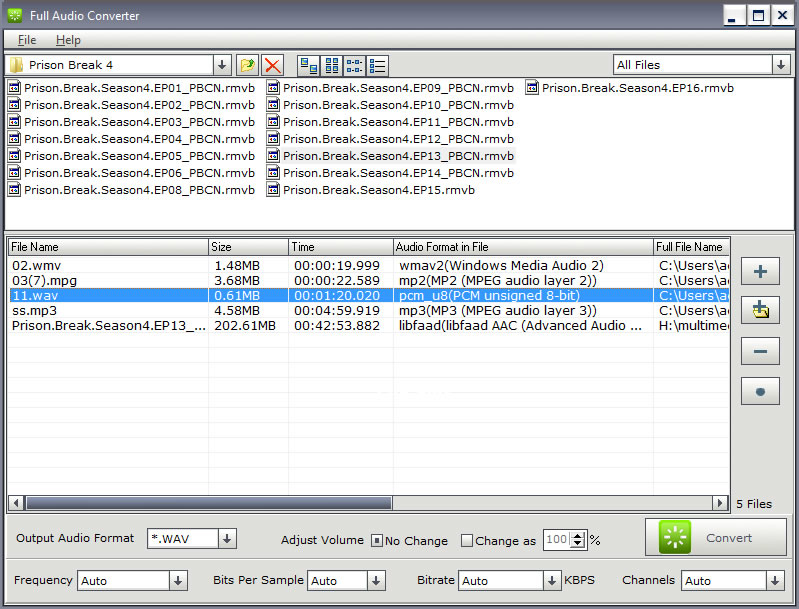Sort by Time column header
Image resolution: width=799 pixels, height=609 pixels.
(341, 247)
